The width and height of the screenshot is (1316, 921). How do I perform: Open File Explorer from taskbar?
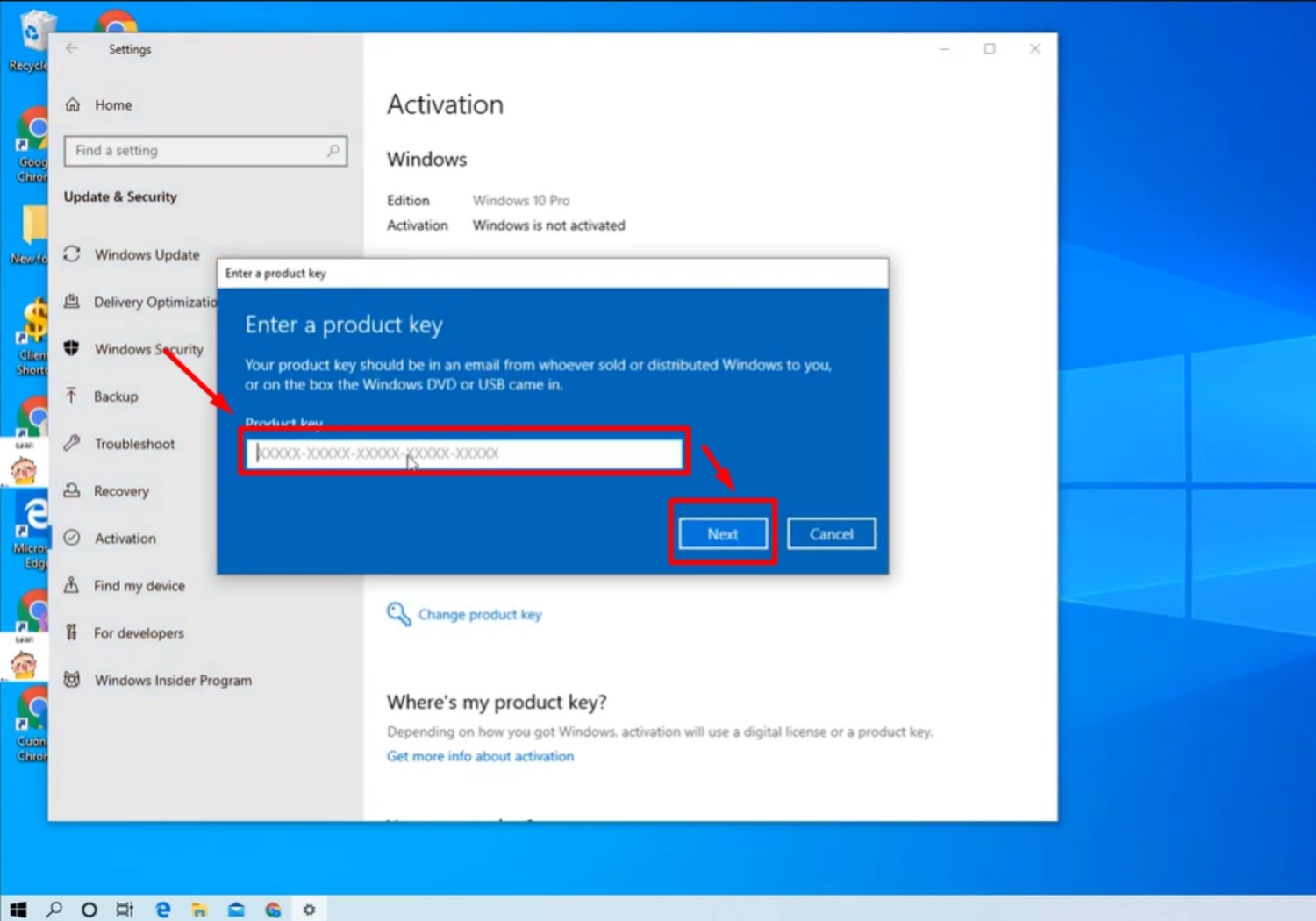point(199,910)
